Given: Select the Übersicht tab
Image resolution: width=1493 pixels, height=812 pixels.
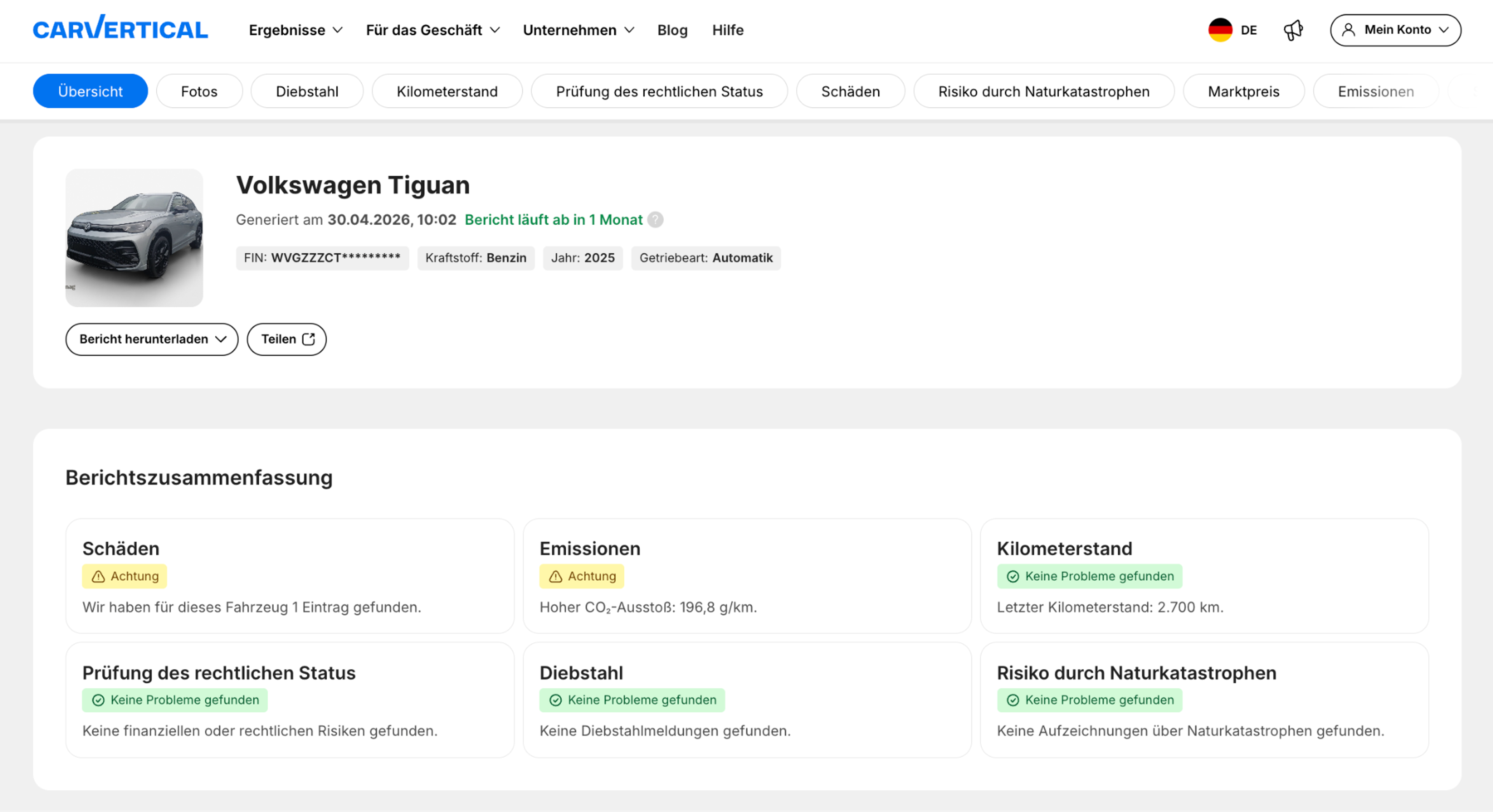Looking at the screenshot, I should tap(91, 91).
